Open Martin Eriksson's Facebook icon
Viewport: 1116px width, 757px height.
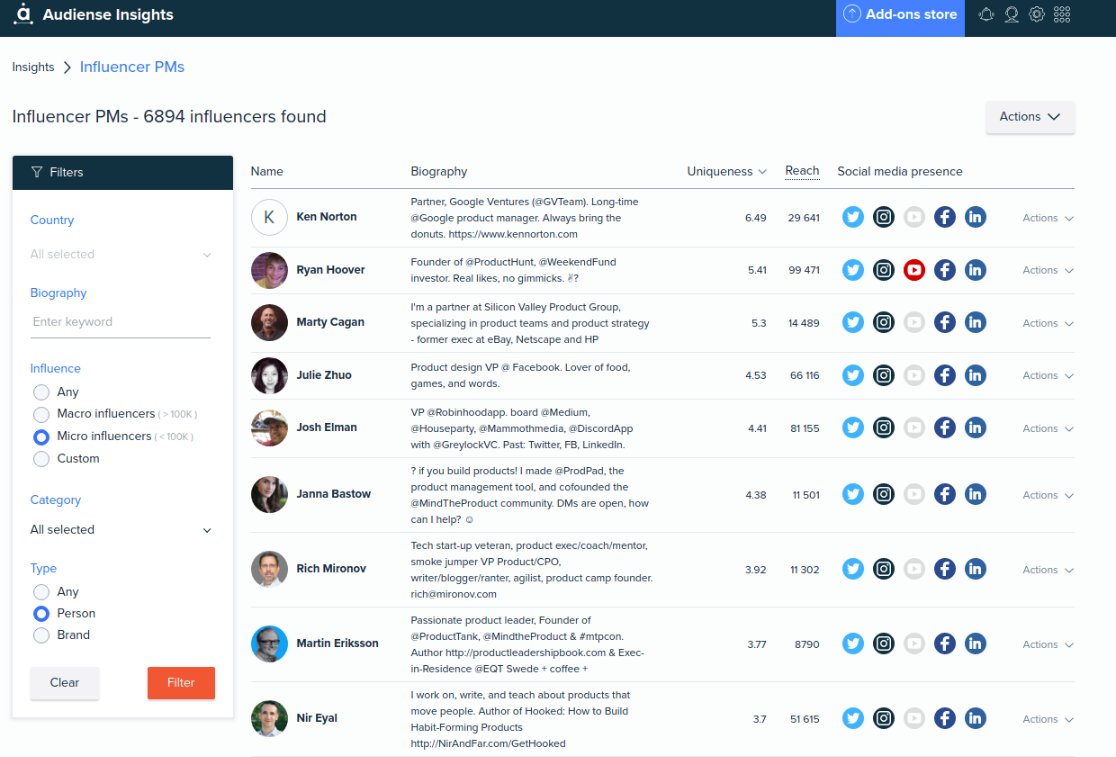pos(944,643)
